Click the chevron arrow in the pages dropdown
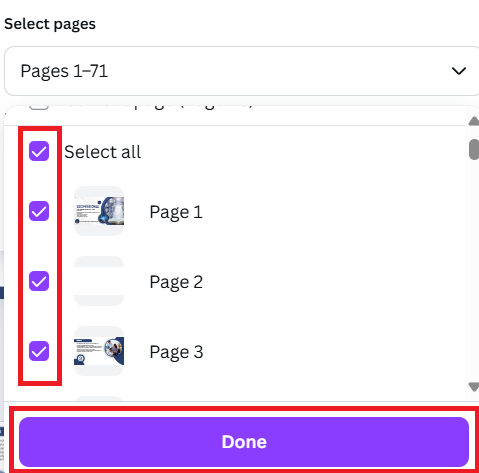Screen dimensions: 479x473 459,71
